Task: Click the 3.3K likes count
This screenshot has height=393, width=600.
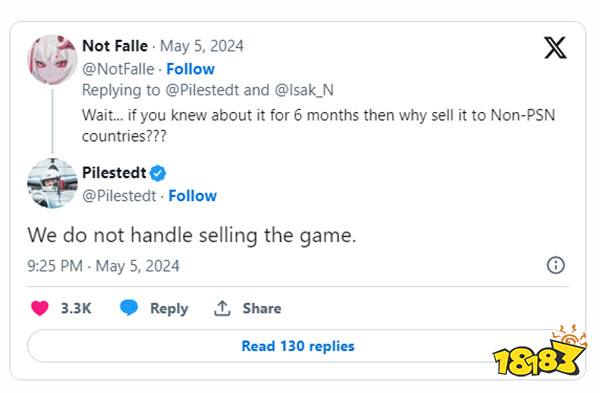Action: tap(76, 308)
